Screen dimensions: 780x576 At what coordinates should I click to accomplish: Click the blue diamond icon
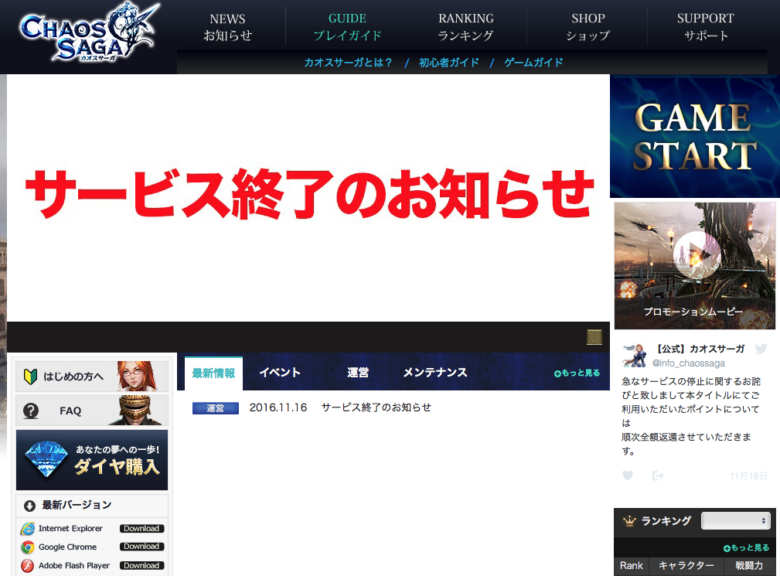(46, 459)
